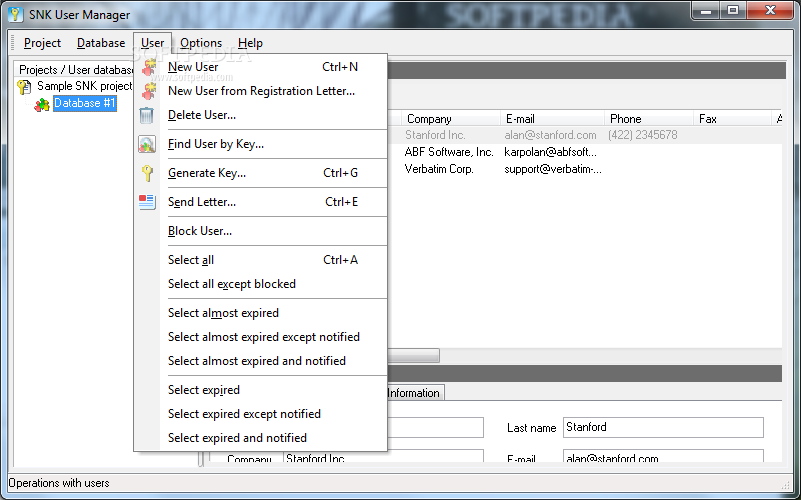Close the open User menu
This screenshot has width=801, height=500.
[x=152, y=43]
